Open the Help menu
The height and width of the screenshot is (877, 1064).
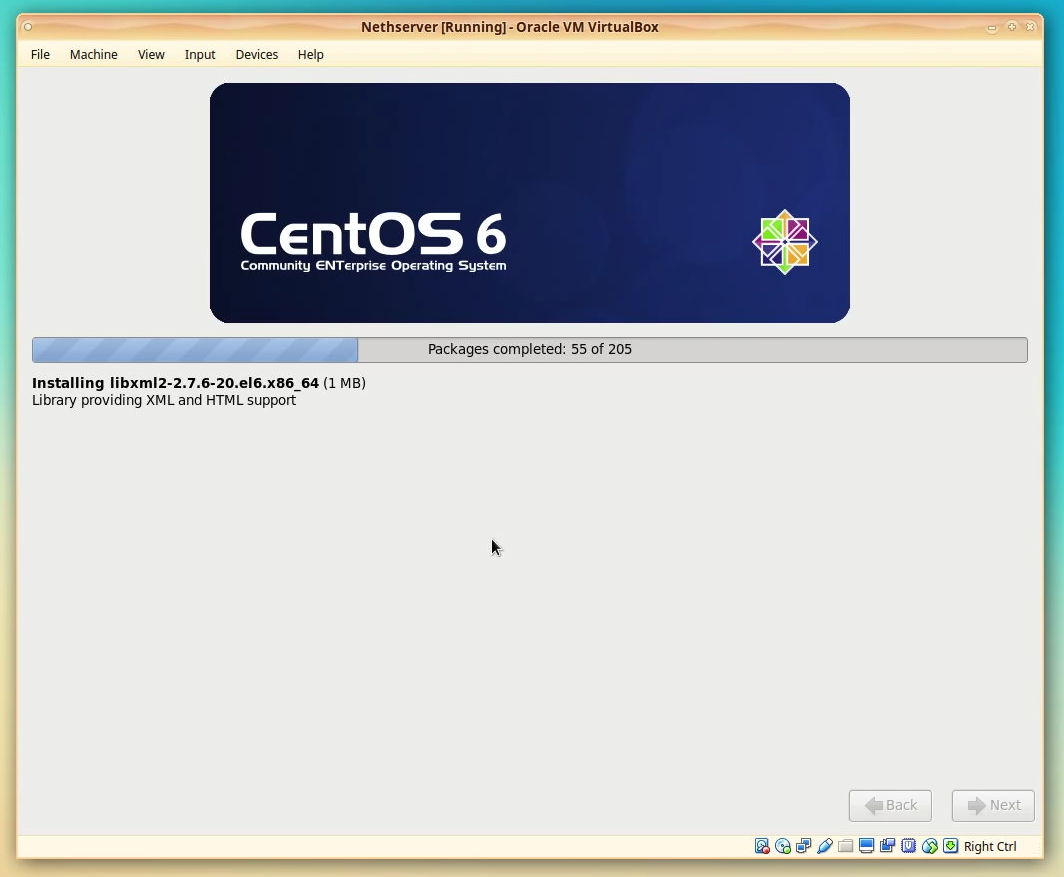(x=311, y=54)
